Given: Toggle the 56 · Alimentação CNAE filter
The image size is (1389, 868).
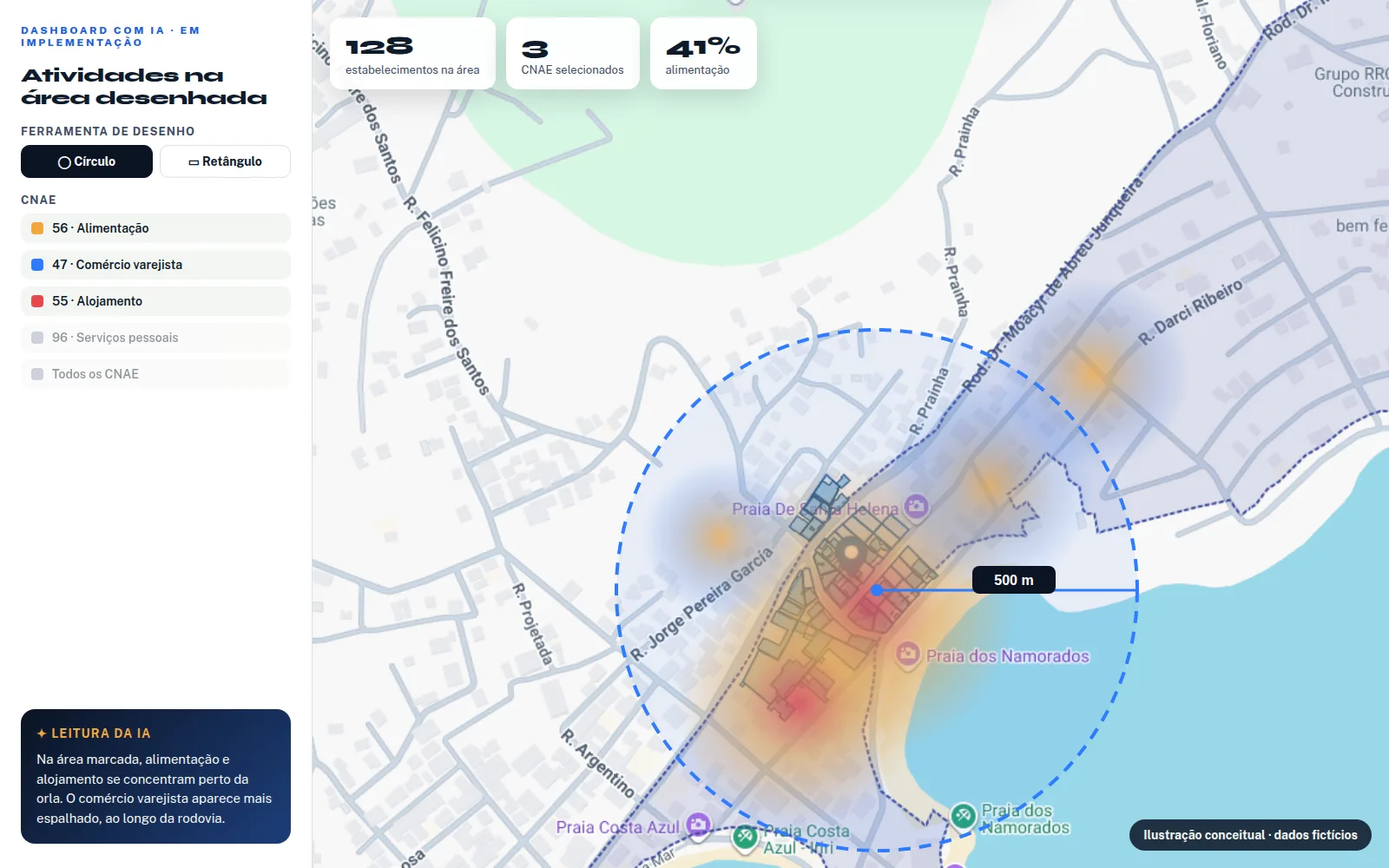Looking at the screenshot, I should (x=155, y=228).
